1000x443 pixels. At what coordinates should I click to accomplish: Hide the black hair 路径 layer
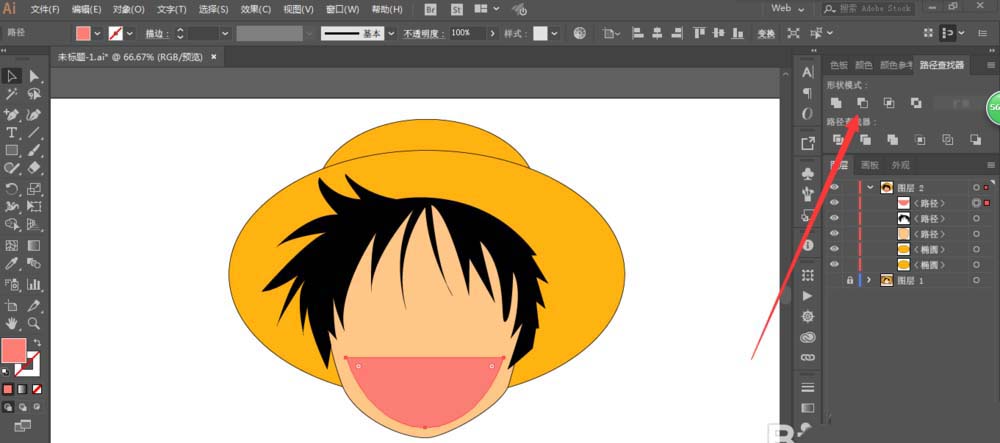click(835, 218)
